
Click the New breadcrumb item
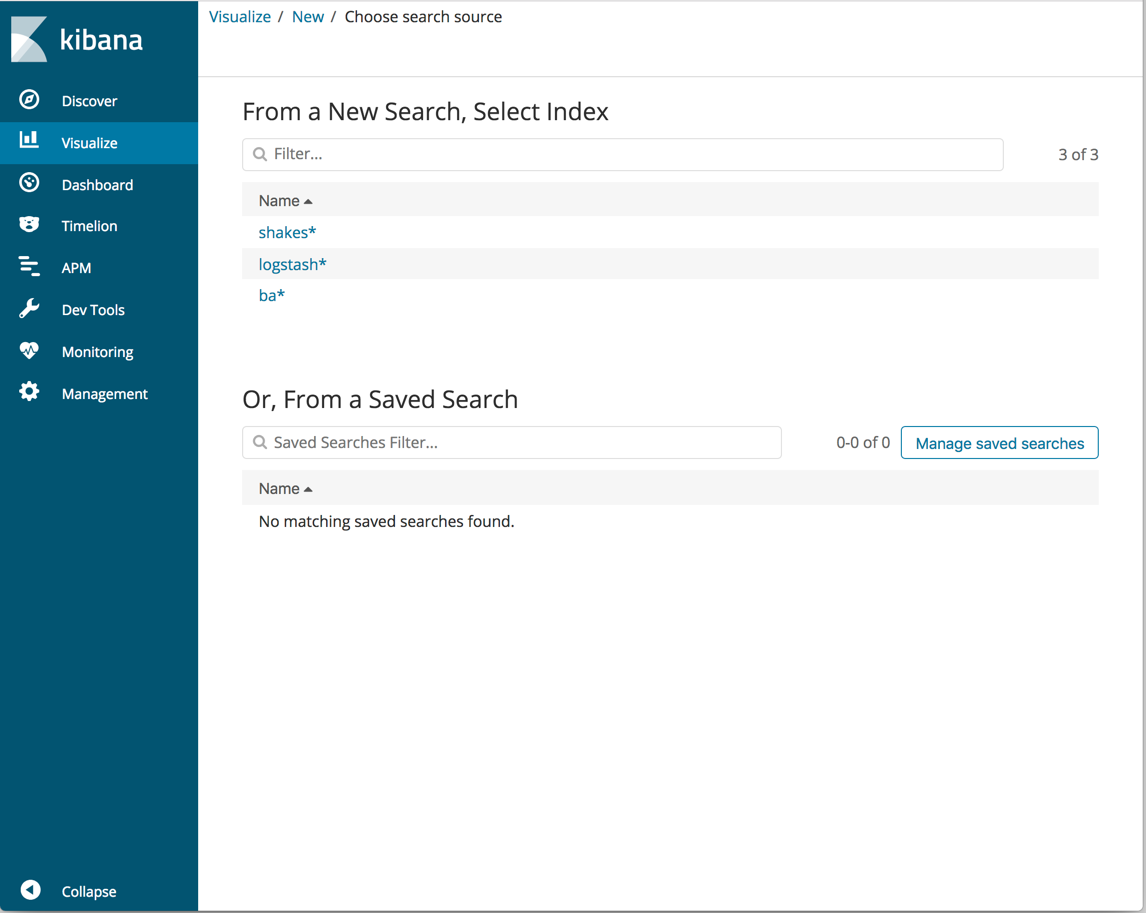[x=308, y=16]
